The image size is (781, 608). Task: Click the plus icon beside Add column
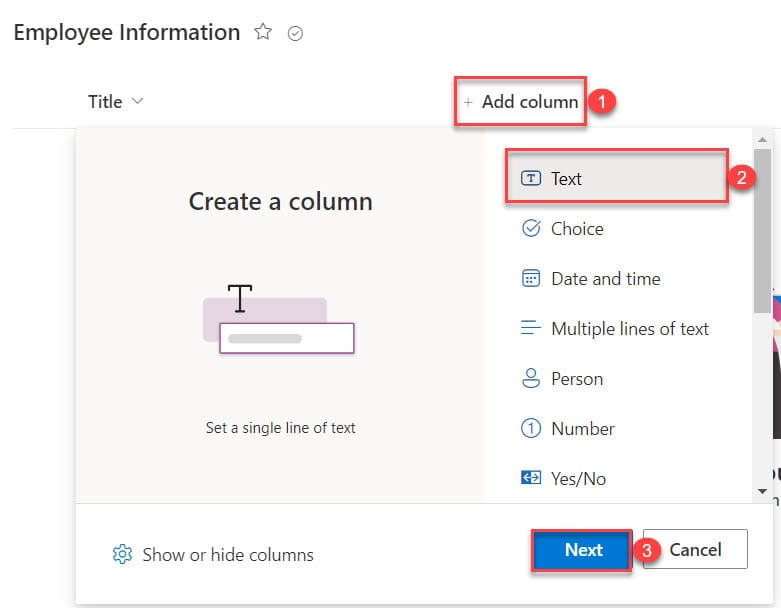tap(468, 103)
